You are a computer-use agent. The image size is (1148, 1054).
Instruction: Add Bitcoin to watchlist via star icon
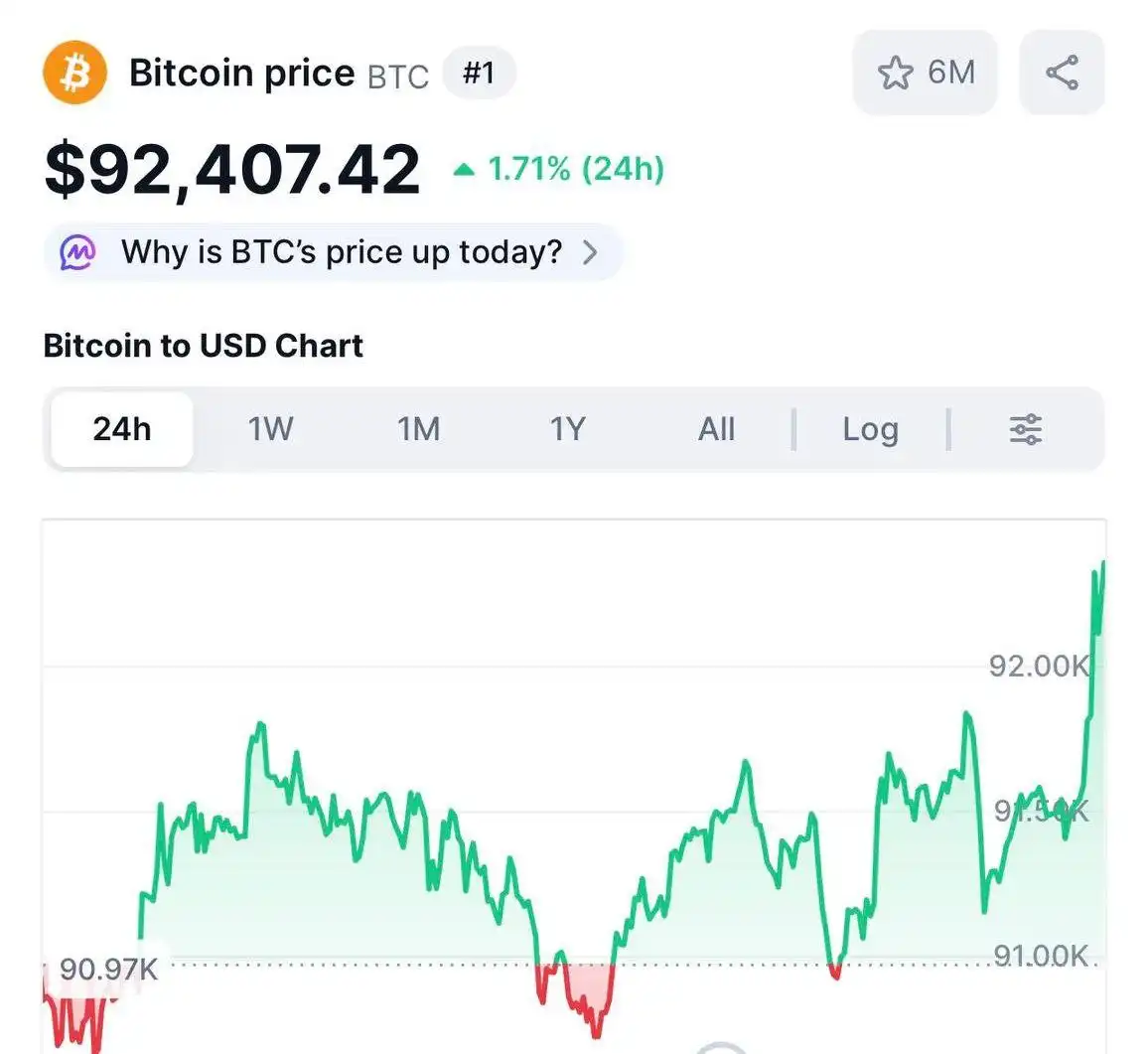(x=897, y=72)
